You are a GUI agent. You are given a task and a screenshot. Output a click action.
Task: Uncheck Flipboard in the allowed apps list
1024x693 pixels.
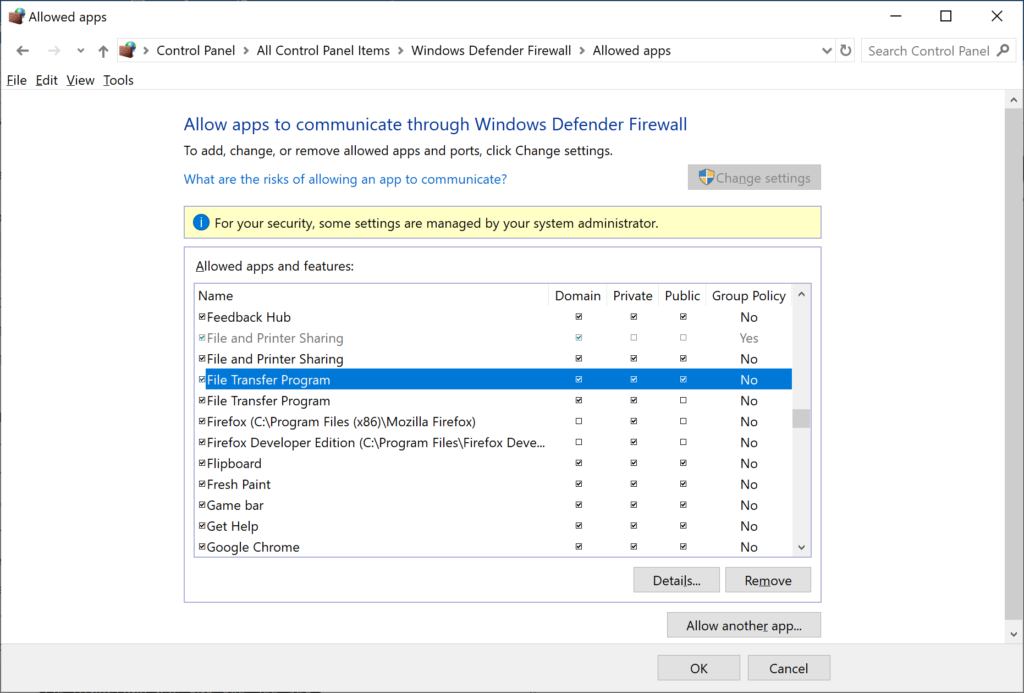pos(203,463)
